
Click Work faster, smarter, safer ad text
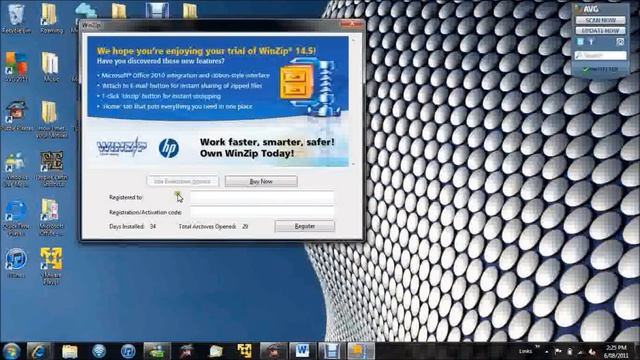pyautogui.click(x=267, y=148)
